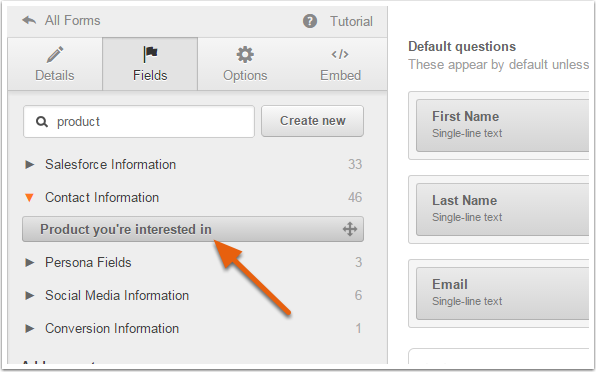Click the field search box containing product
Screen dimensions: 596x372
pos(139,122)
